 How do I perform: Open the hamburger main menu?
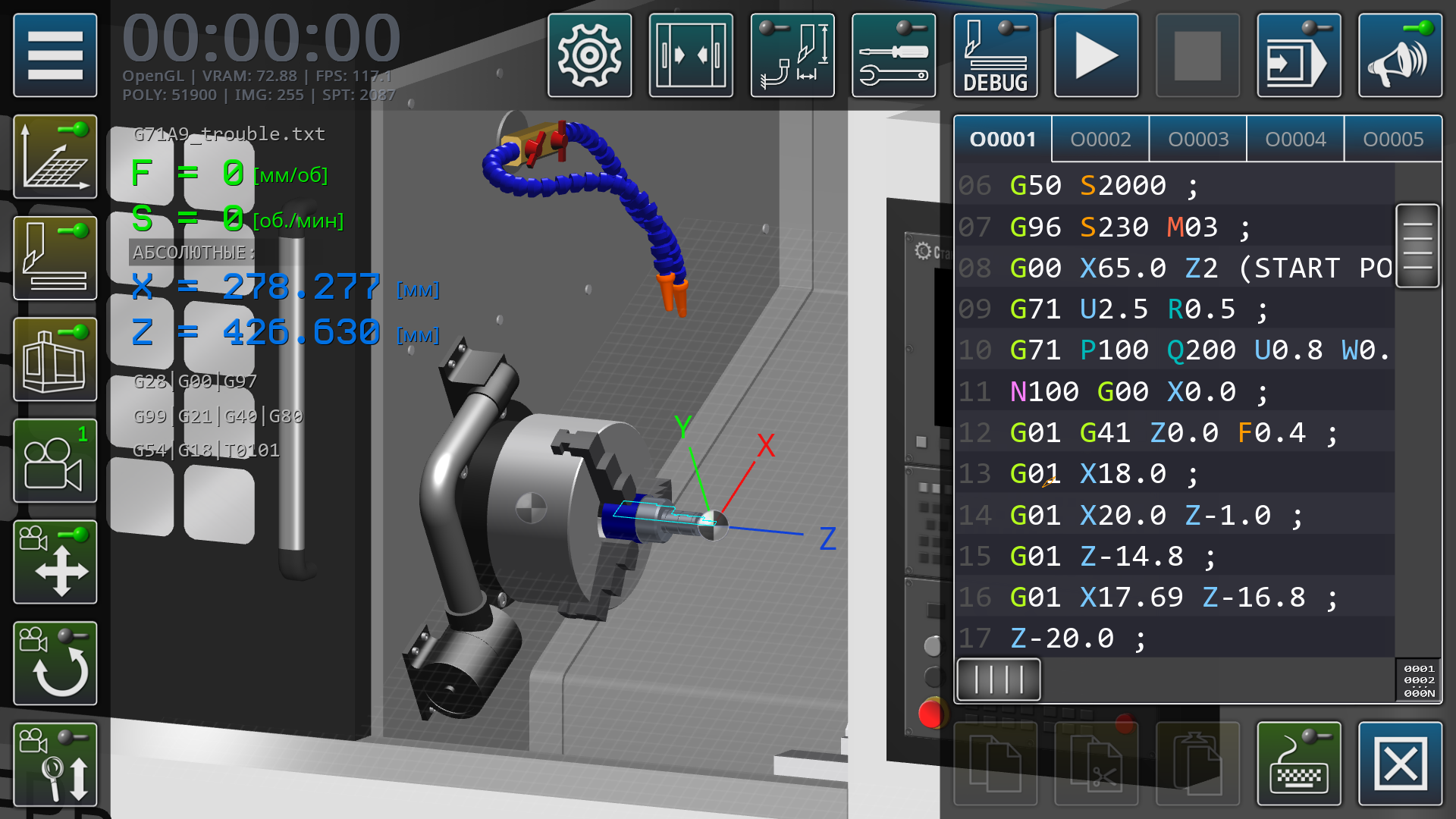55,55
